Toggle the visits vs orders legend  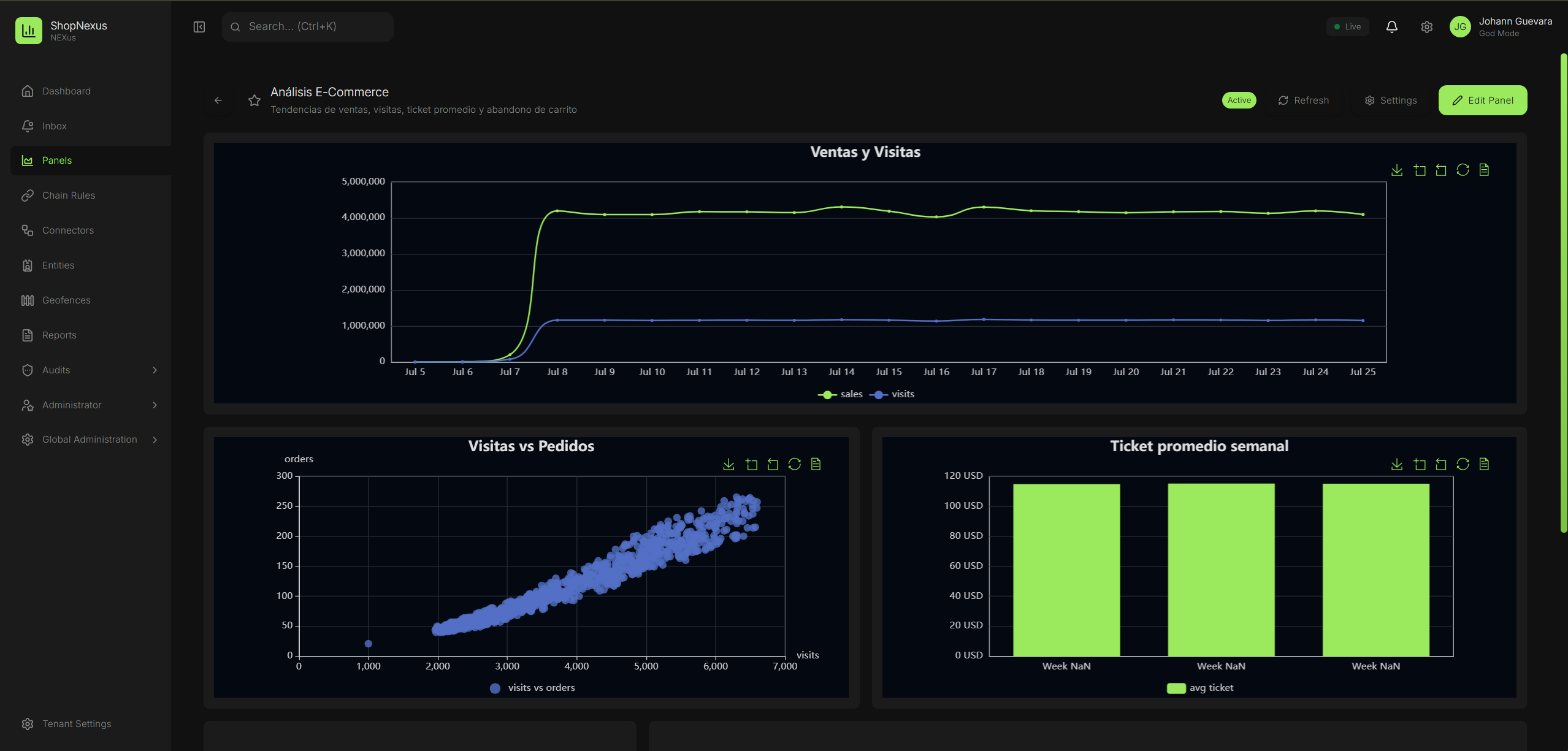(532, 688)
